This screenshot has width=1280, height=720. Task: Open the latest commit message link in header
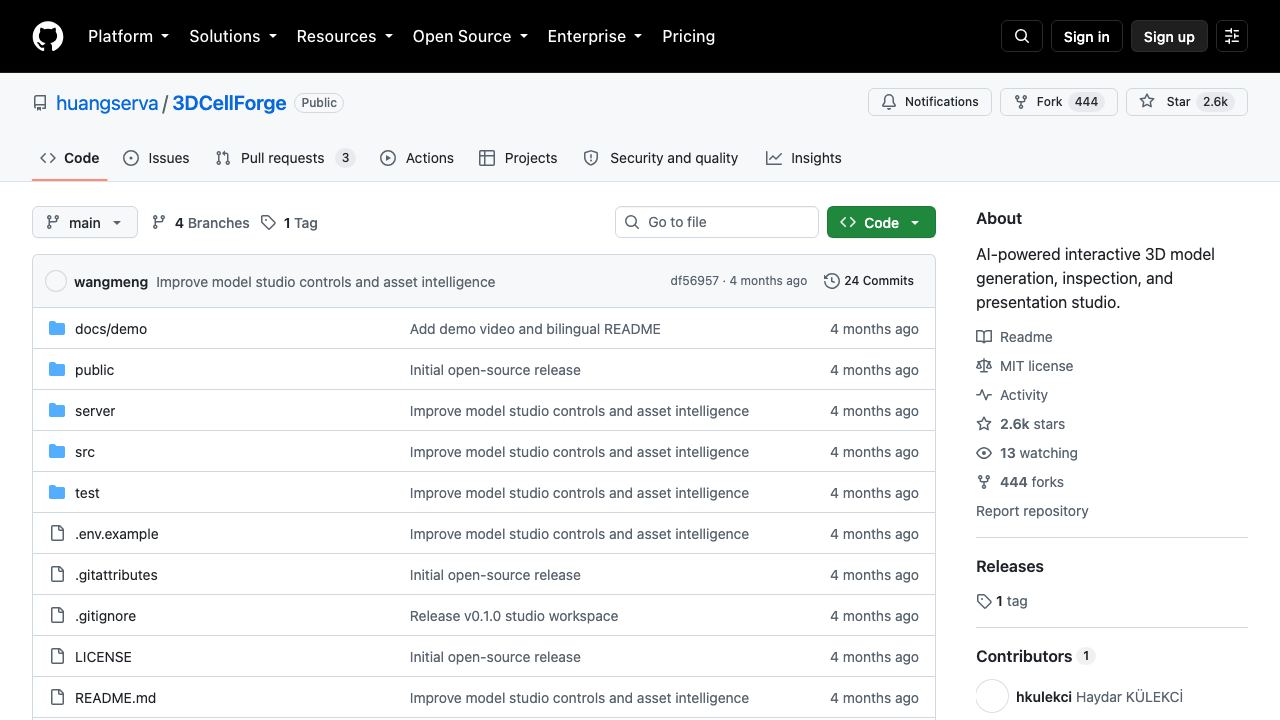326,282
